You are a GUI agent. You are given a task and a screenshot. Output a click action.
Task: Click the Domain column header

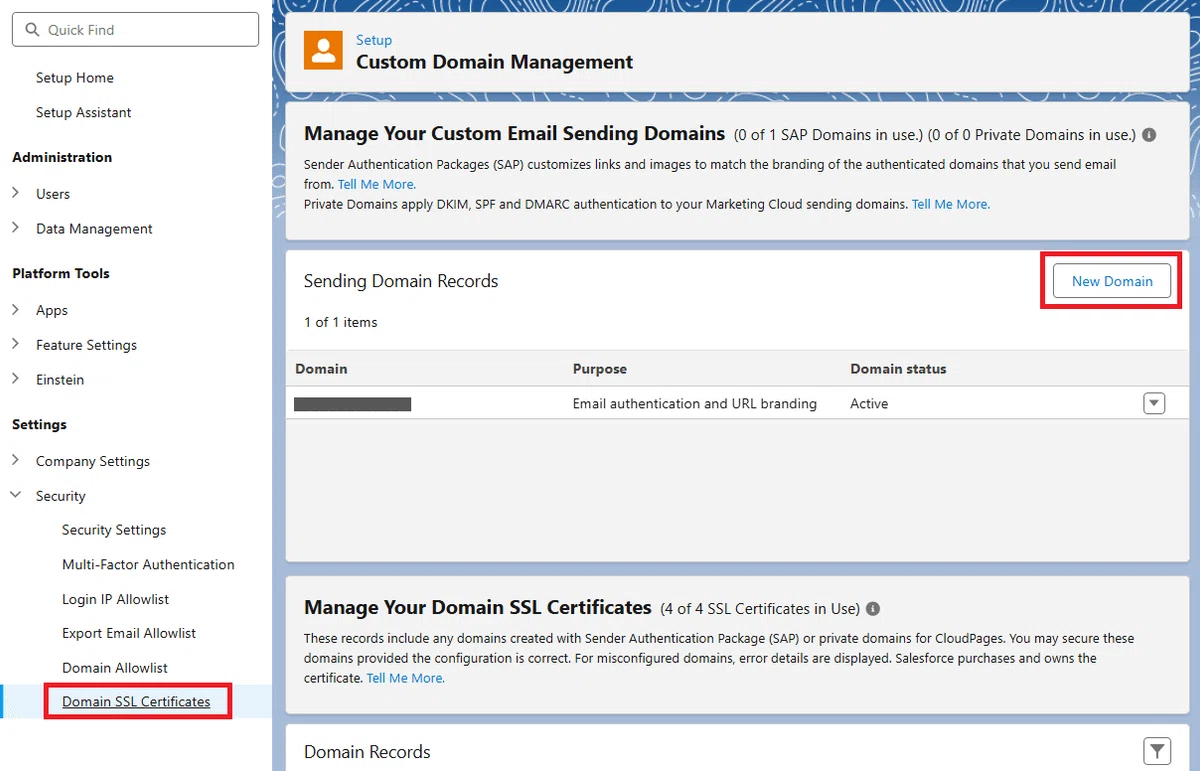coord(322,369)
